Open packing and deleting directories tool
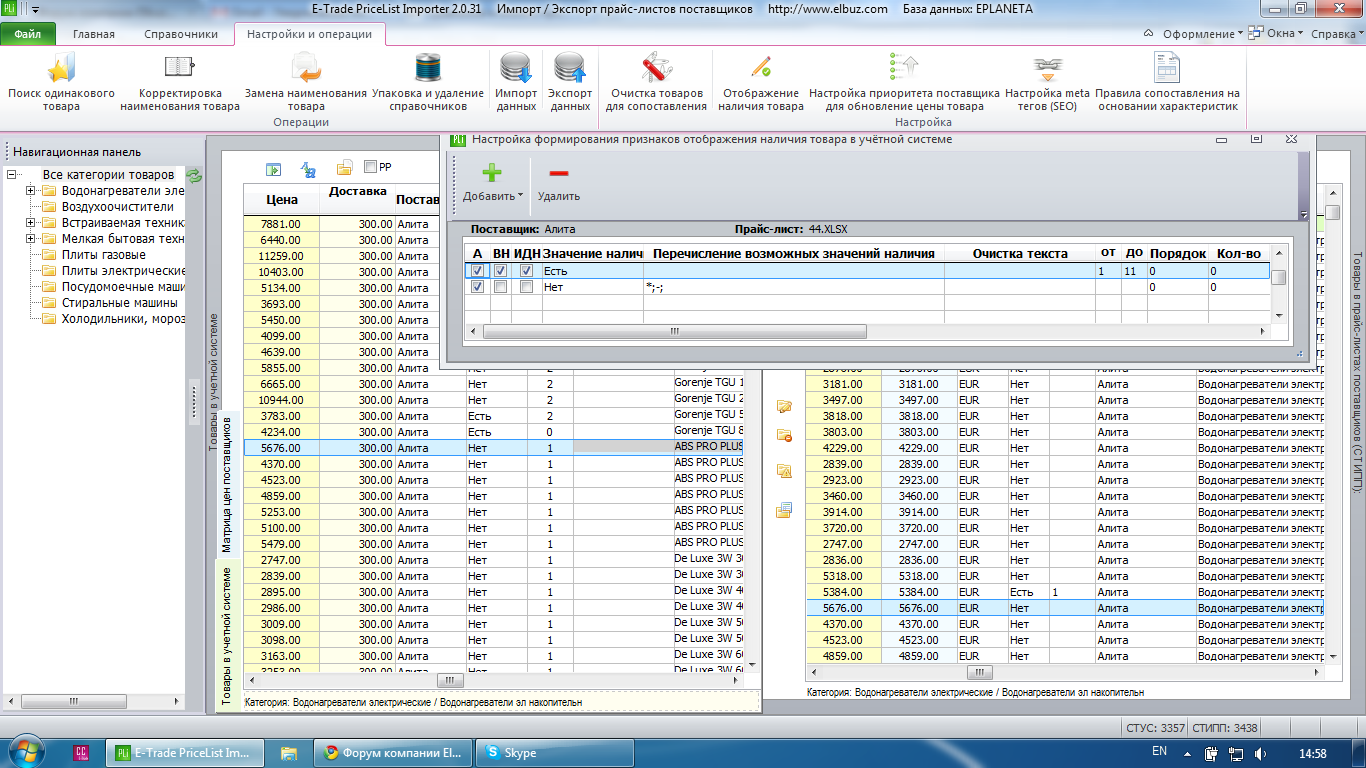The image size is (1366, 768). click(x=428, y=83)
